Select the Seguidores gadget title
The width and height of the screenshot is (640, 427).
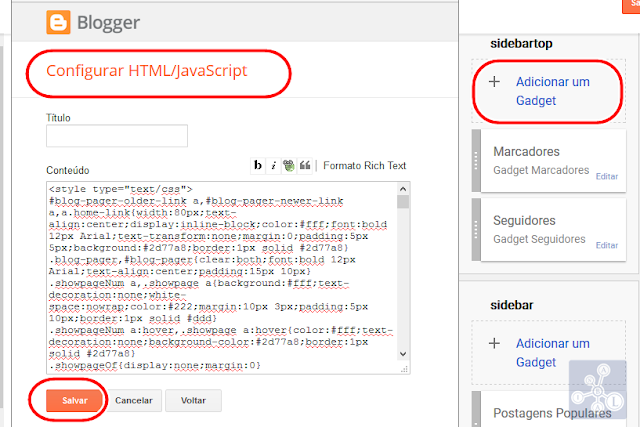tap(524, 220)
